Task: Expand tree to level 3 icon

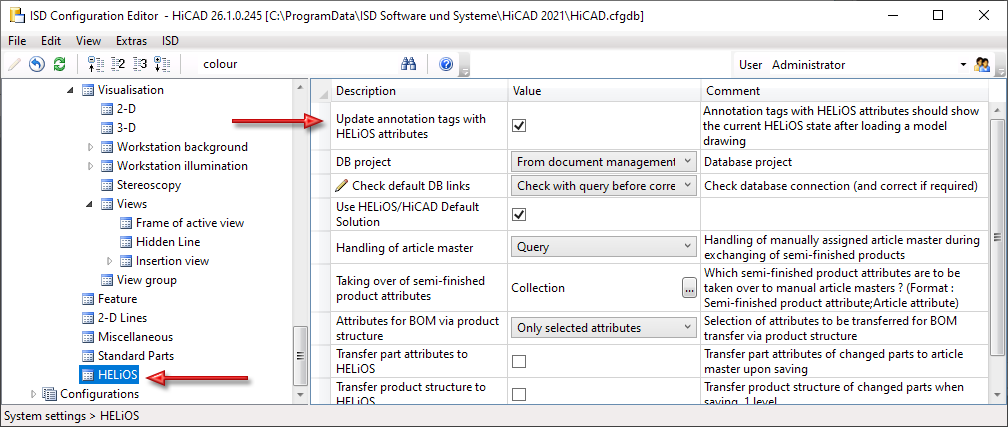Action: (140, 64)
